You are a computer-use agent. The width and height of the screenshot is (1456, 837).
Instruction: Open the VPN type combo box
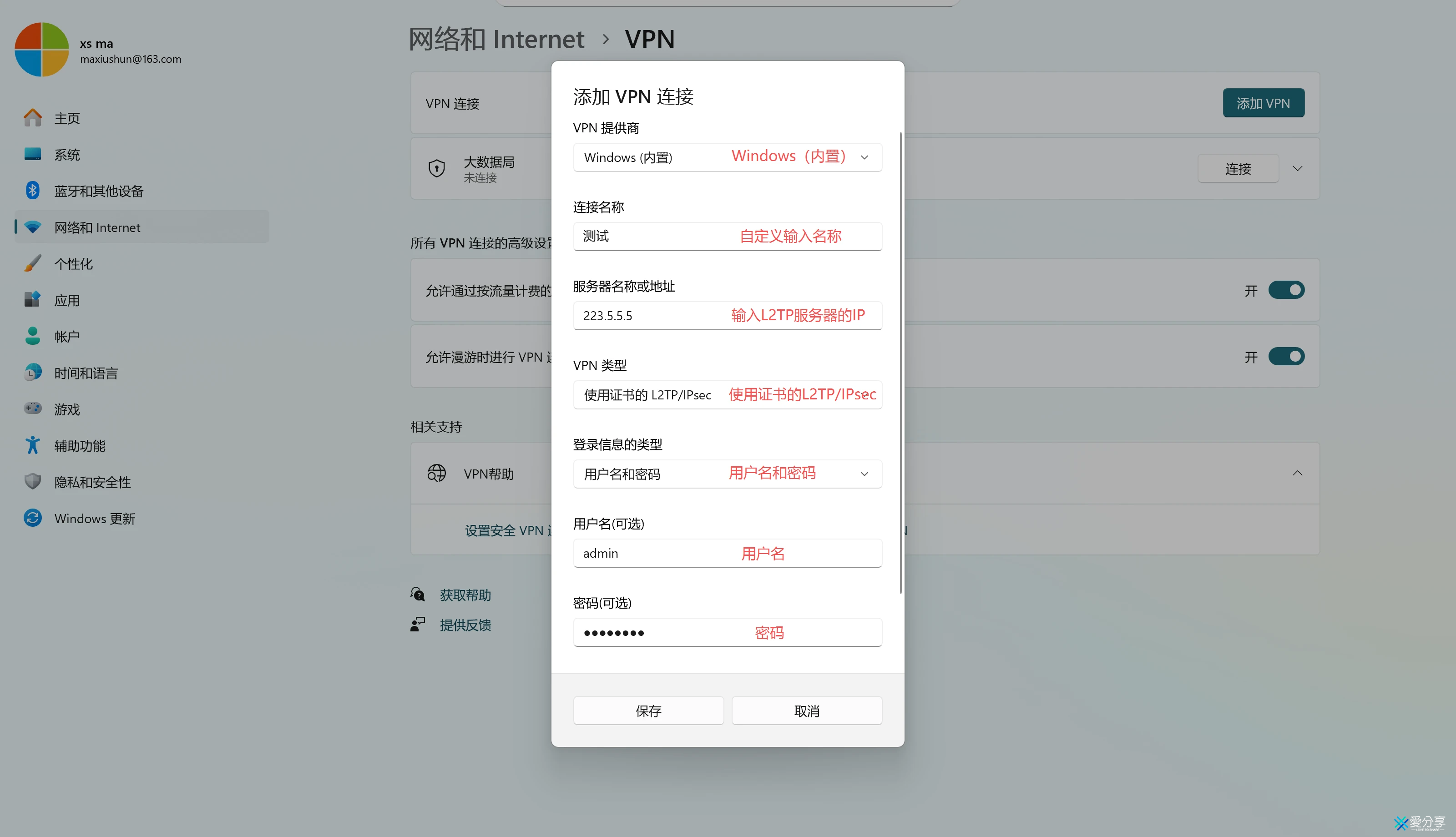point(727,394)
